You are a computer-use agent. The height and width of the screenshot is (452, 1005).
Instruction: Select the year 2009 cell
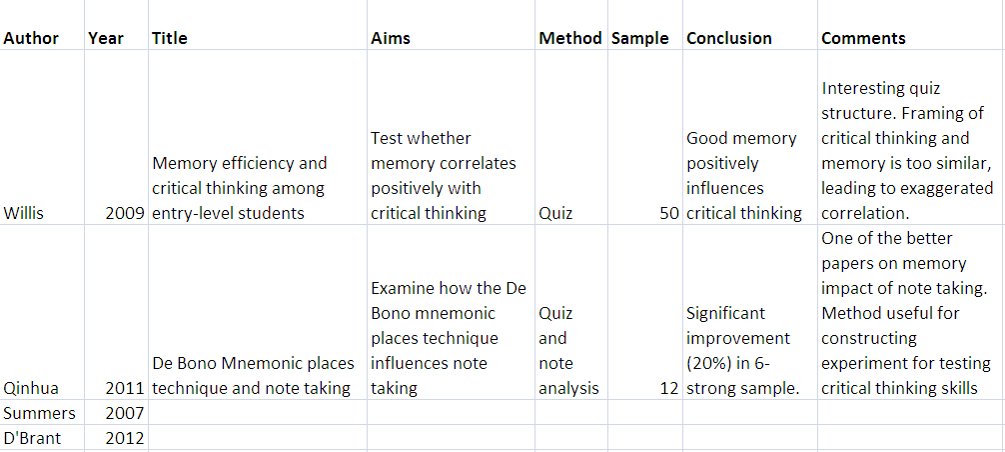point(125,212)
